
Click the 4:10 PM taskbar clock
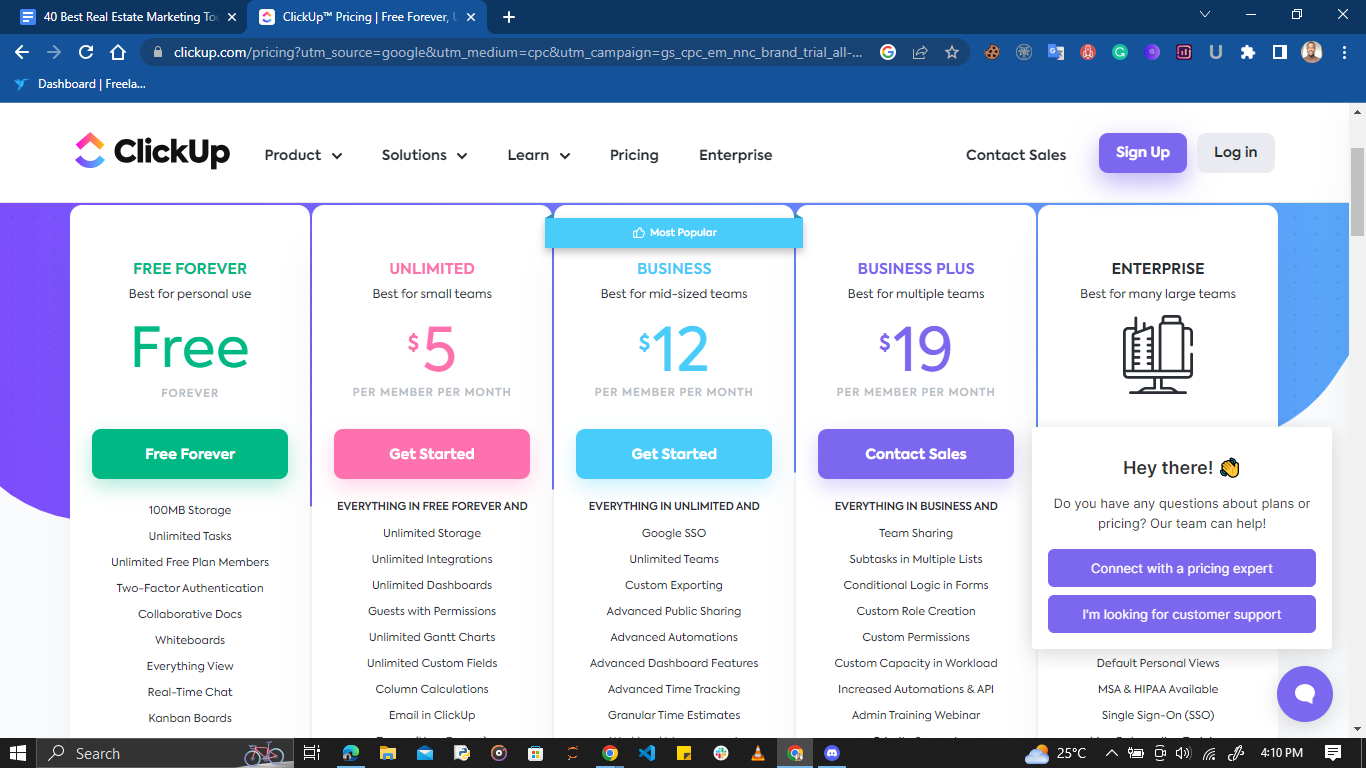click(1281, 753)
